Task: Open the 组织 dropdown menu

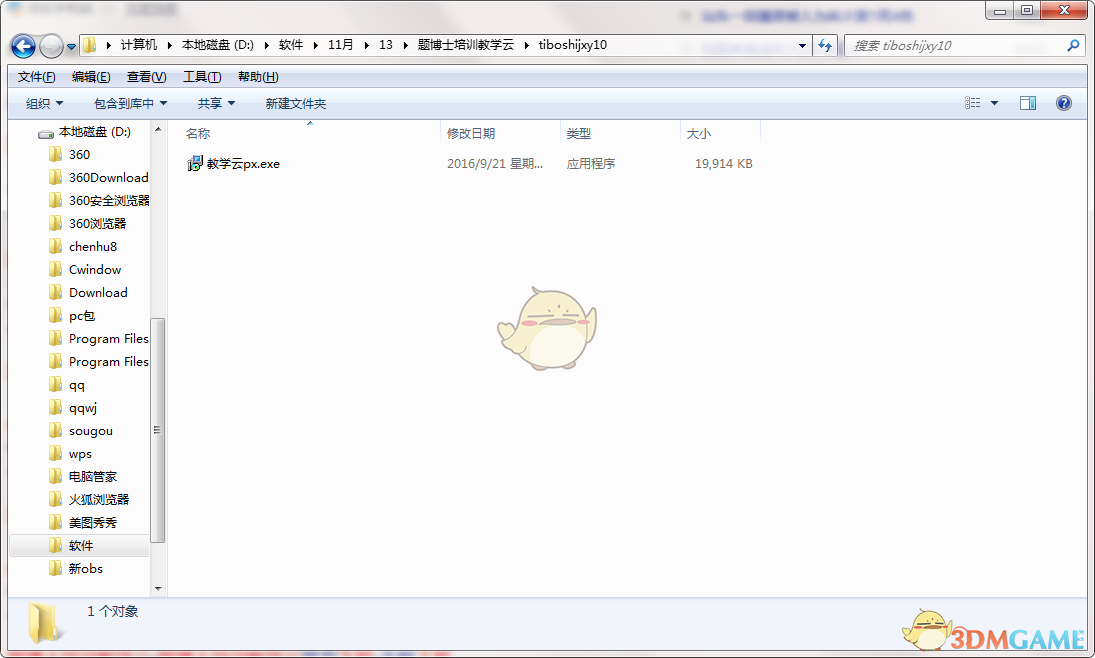Action: point(43,102)
